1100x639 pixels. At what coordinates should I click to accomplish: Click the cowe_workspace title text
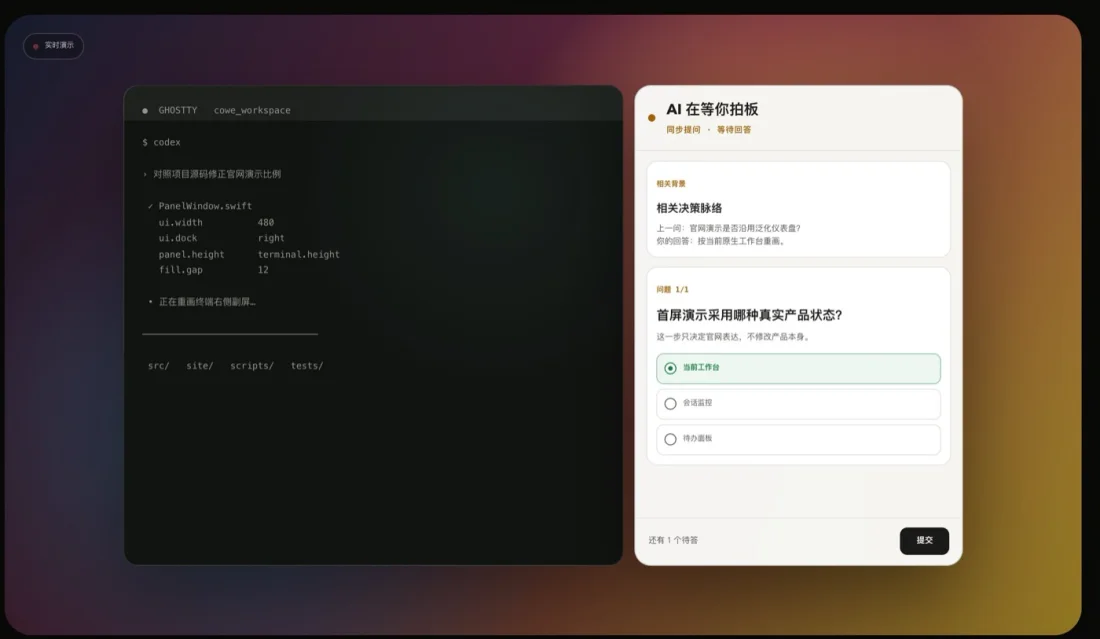point(252,110)
